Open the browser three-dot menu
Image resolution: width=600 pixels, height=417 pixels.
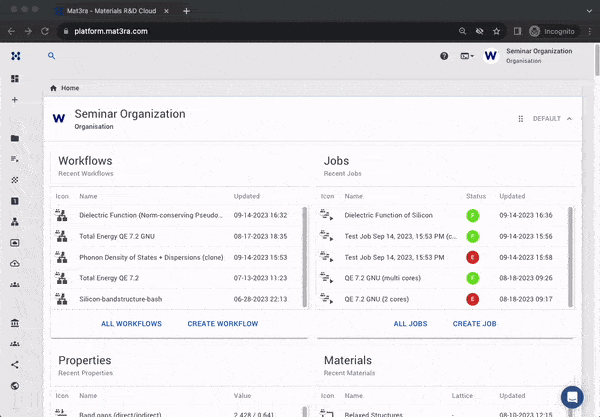[x=590, y=31]
